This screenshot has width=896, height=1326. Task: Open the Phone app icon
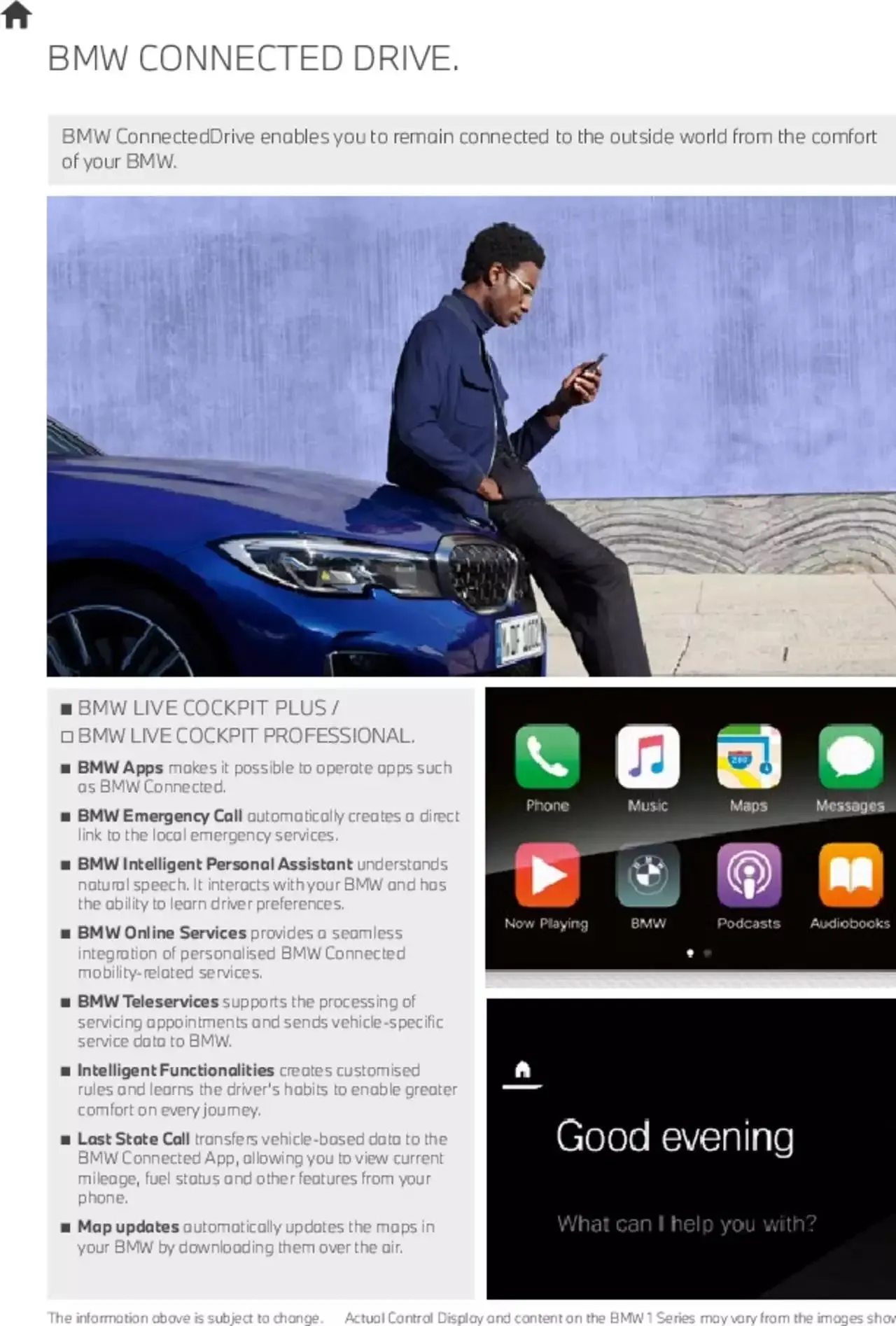click(547, 757)
